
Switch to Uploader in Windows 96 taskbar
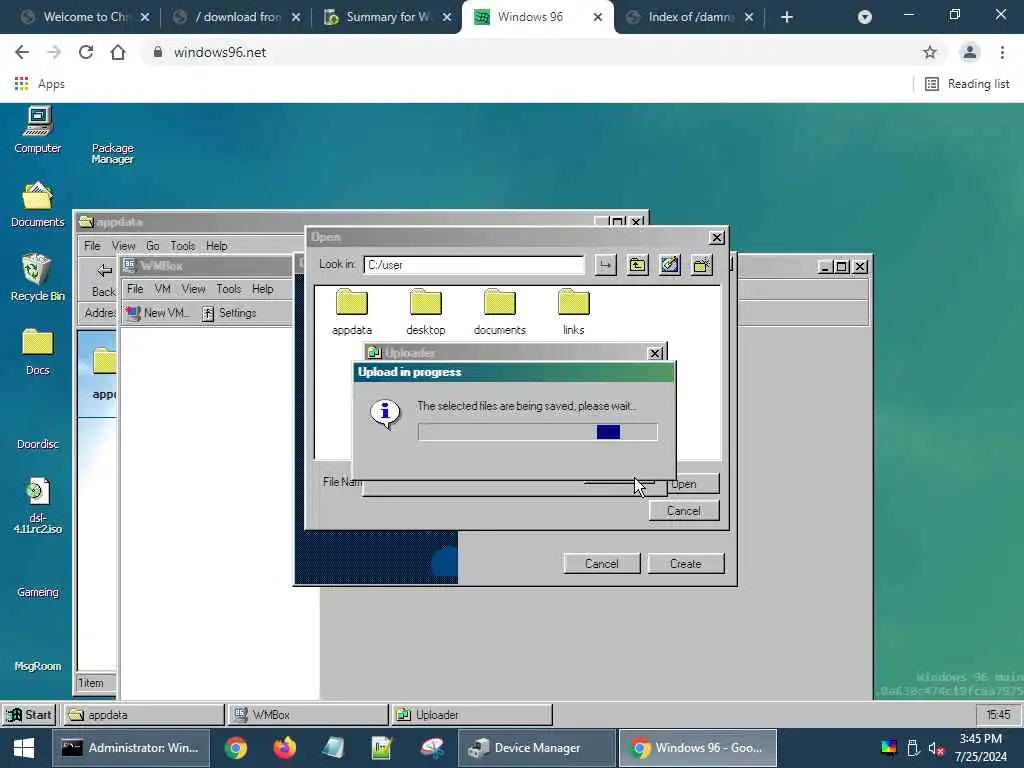click(x=472, y=715)
